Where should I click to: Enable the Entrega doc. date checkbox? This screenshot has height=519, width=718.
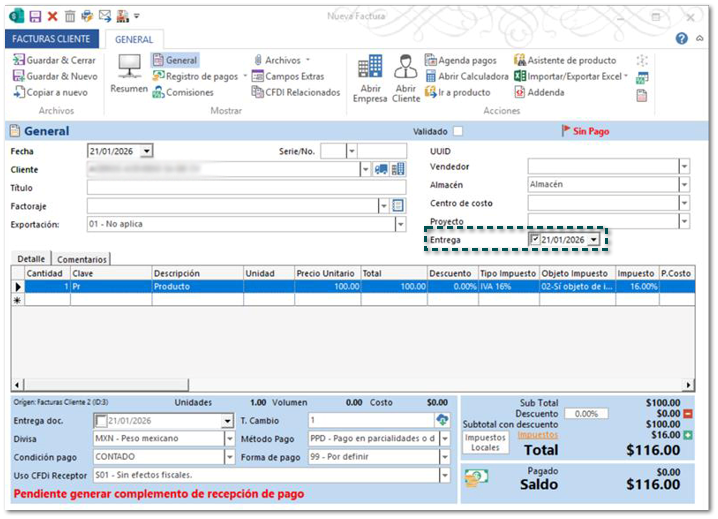(99, 420)
